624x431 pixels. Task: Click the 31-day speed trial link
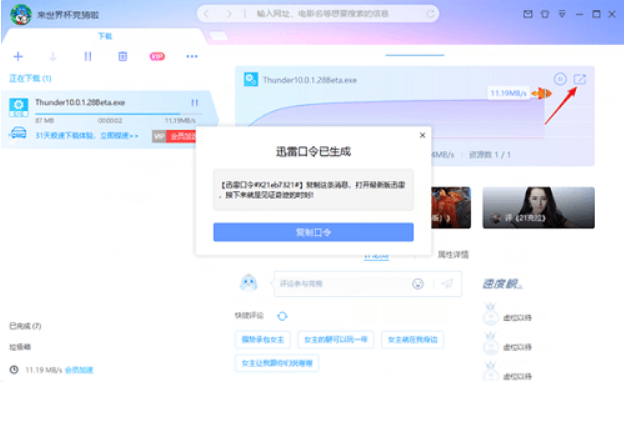point(87,136)
